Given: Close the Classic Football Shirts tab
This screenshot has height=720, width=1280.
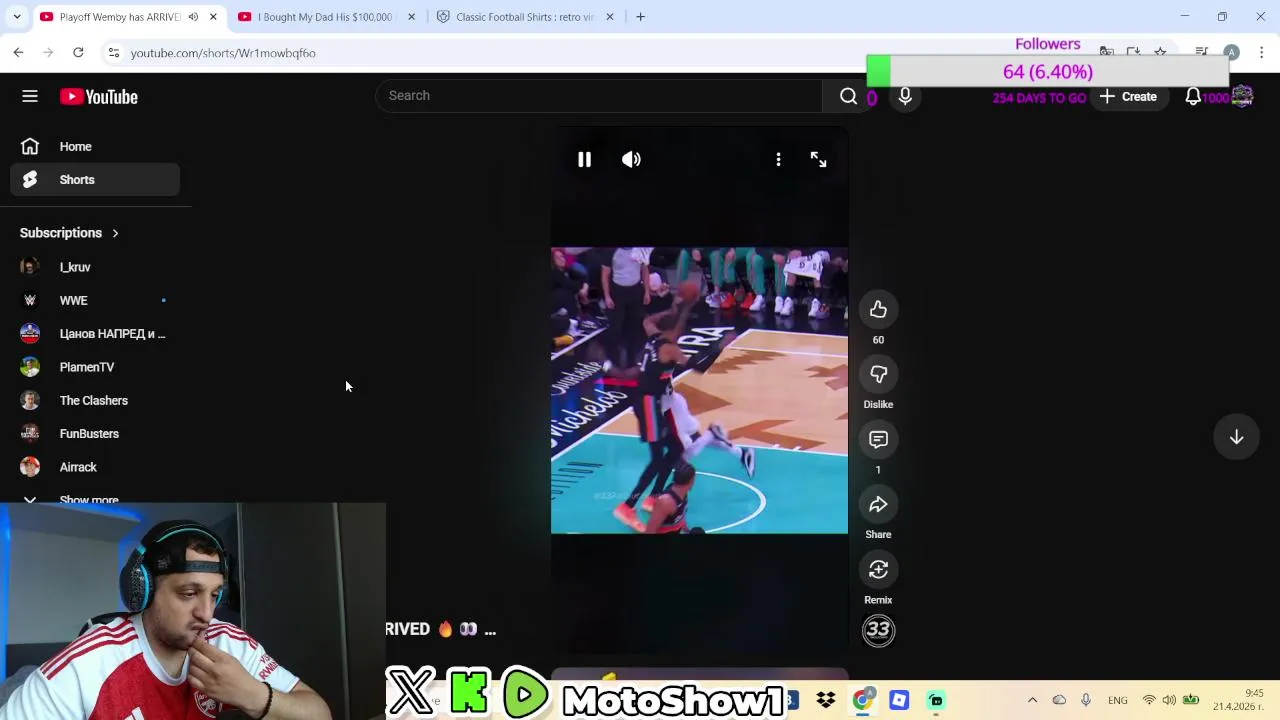Looking at the screenshot, I should coord(609,17).
